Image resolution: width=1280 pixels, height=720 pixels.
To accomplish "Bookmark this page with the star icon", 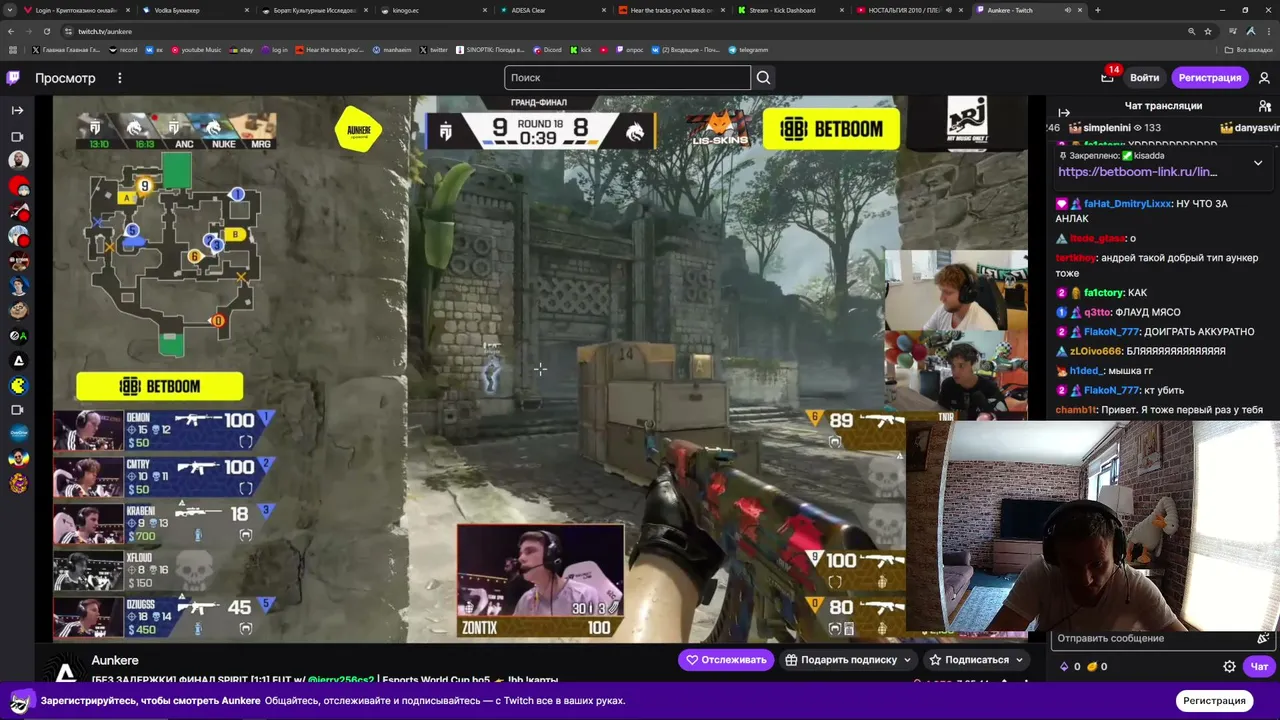I will [x=1209, y=31].
